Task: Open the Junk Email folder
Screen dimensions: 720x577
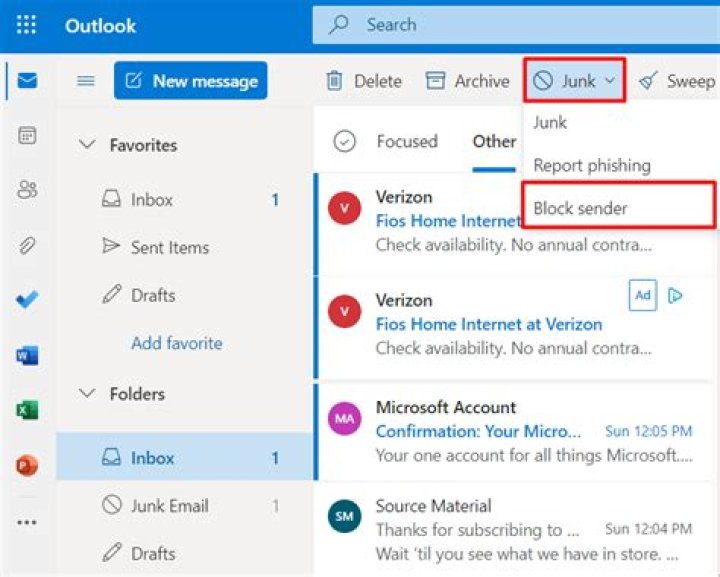Action: (172, 506)
